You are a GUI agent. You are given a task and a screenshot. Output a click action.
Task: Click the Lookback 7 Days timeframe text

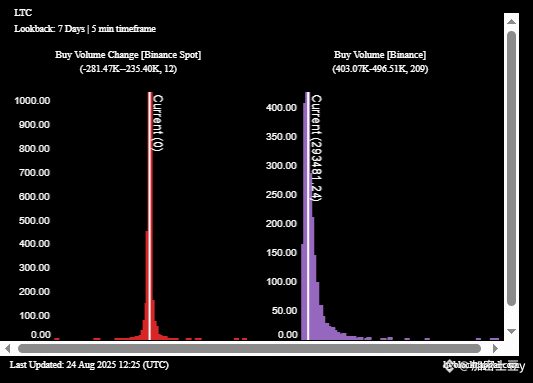point(85,29)
